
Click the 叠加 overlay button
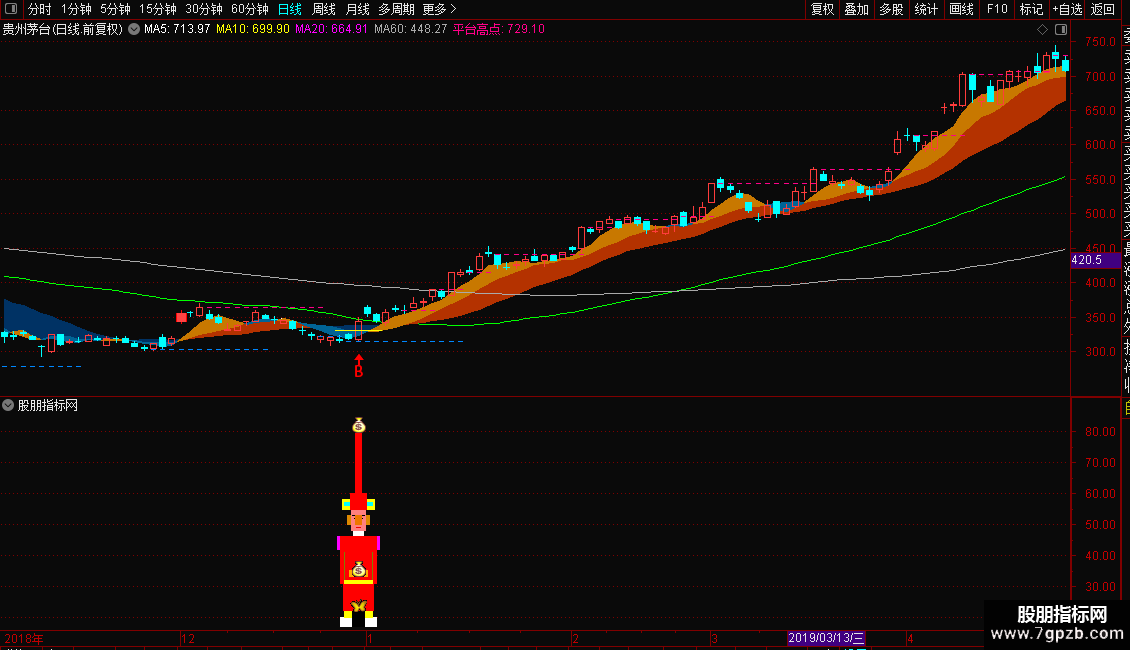tap(857, 9)
